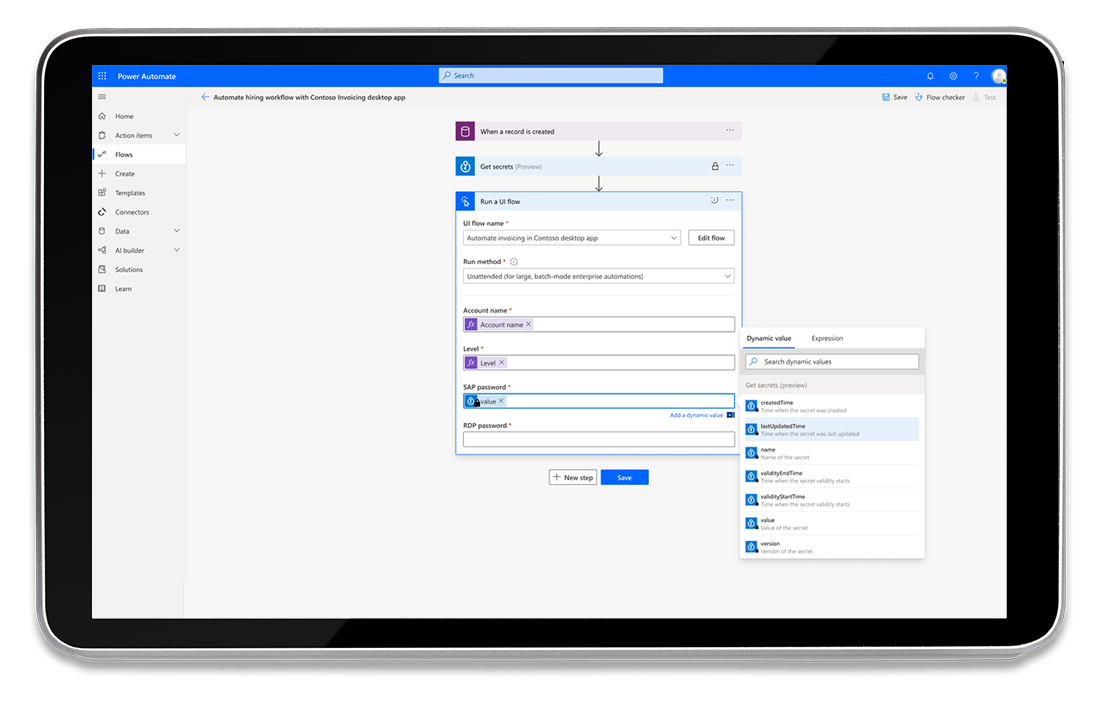The image size is (1100, 720).
Task: Click the RDP password input field
Action: 598,439
